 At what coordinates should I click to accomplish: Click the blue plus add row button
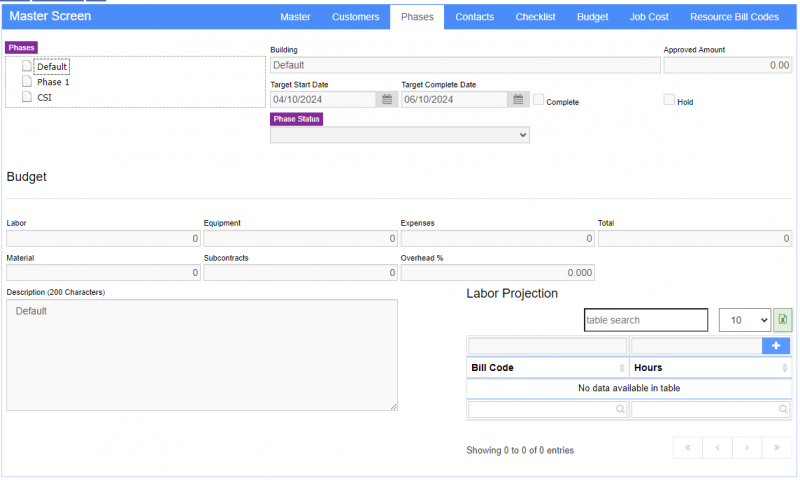776,345
